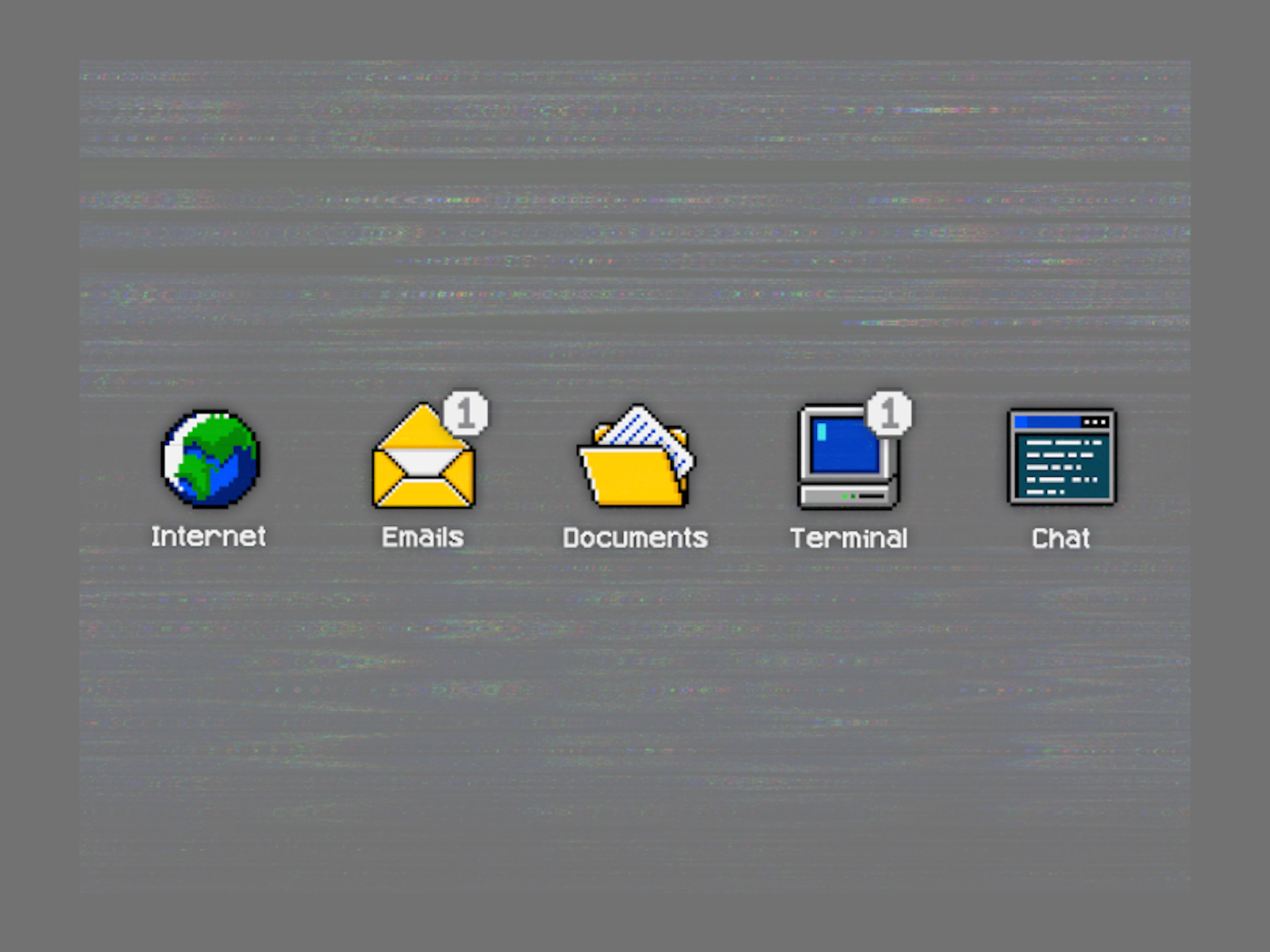
Task: Select the "Emails" label text
Action: (423, 538)
